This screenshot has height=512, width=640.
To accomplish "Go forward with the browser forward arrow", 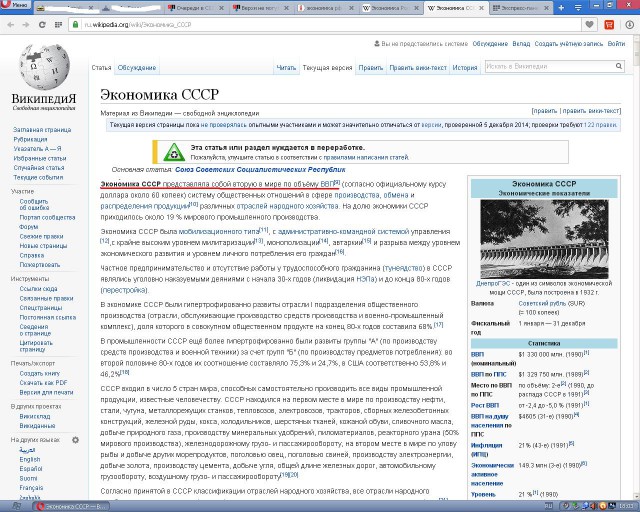I will click(25, 25).
